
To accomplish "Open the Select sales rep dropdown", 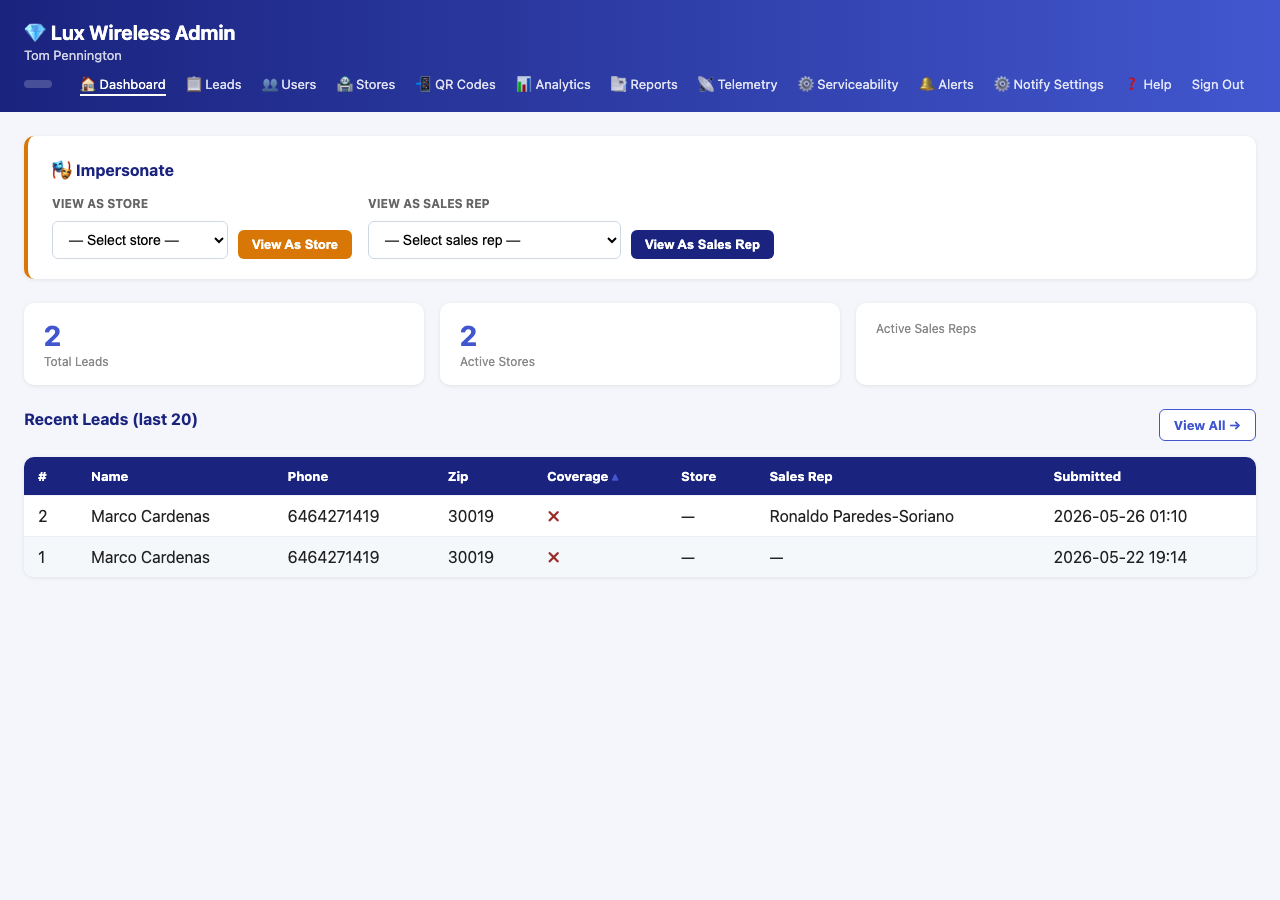I will coord(494,240).
